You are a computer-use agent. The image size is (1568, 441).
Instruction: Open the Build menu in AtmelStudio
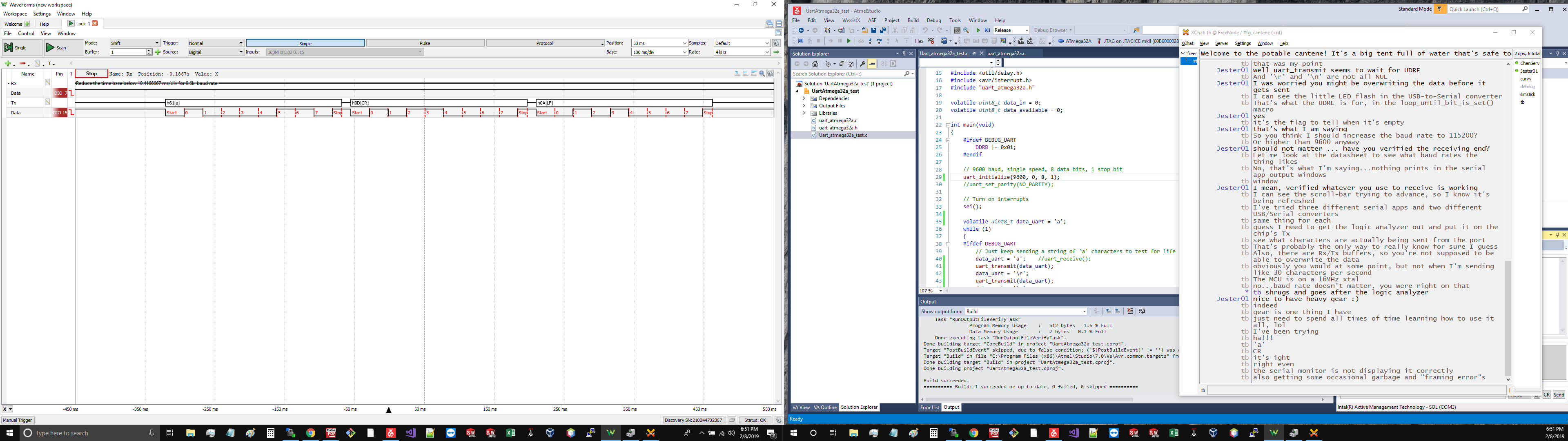click(x=913, y=20)
